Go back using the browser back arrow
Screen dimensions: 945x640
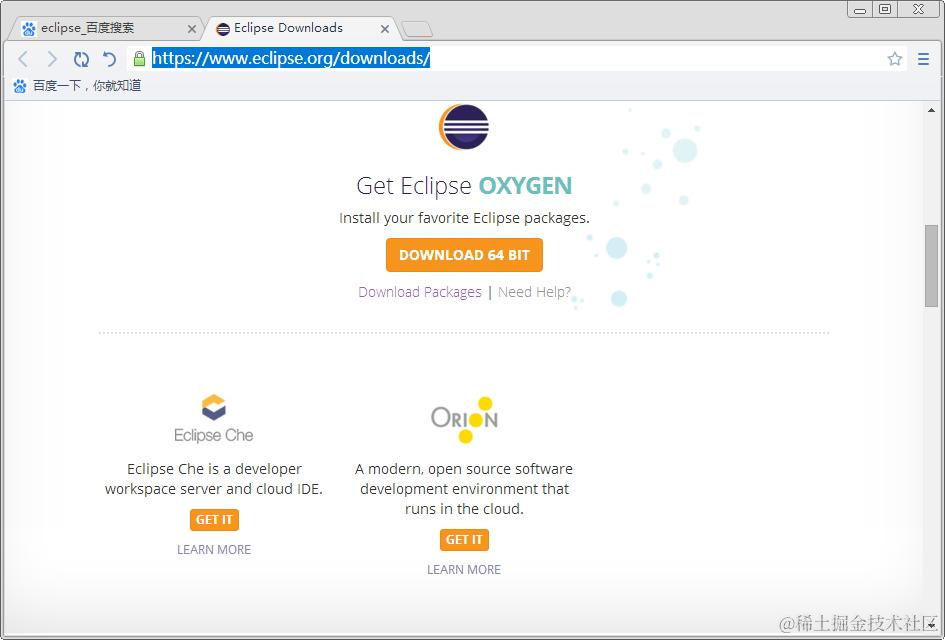click(x=23, y=58)
